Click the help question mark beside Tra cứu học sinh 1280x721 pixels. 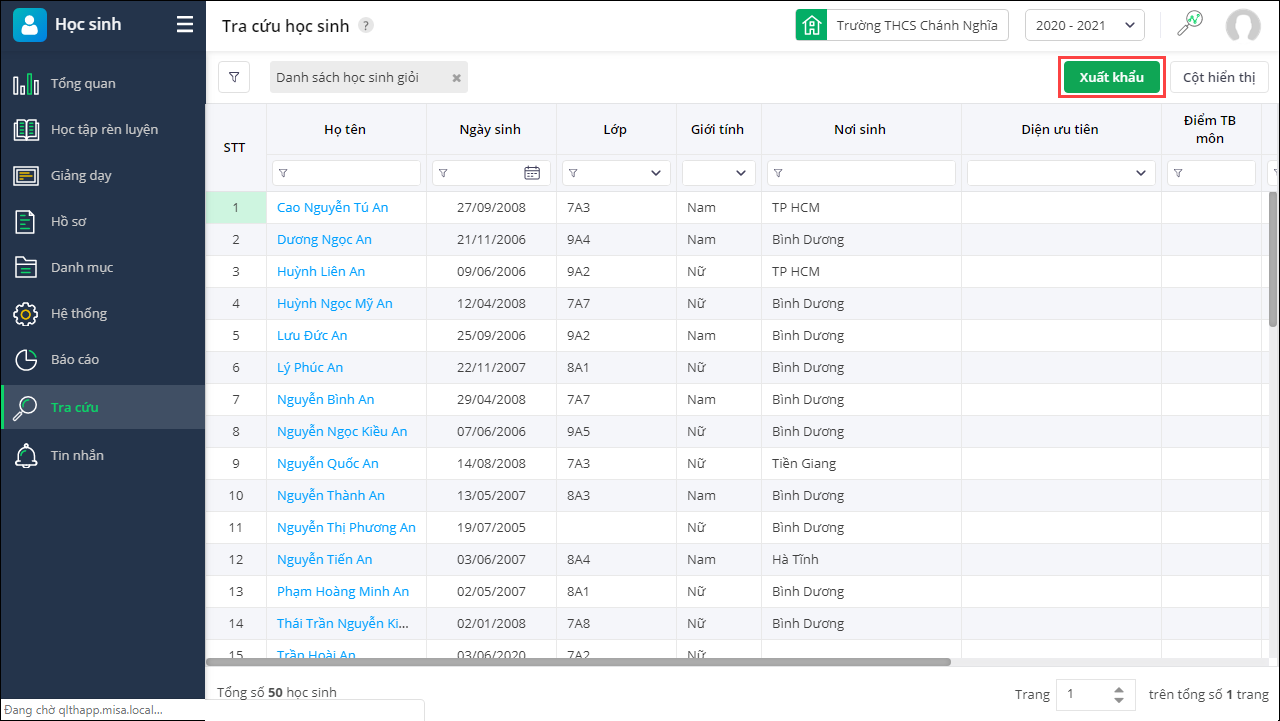[x=366, y=26]
